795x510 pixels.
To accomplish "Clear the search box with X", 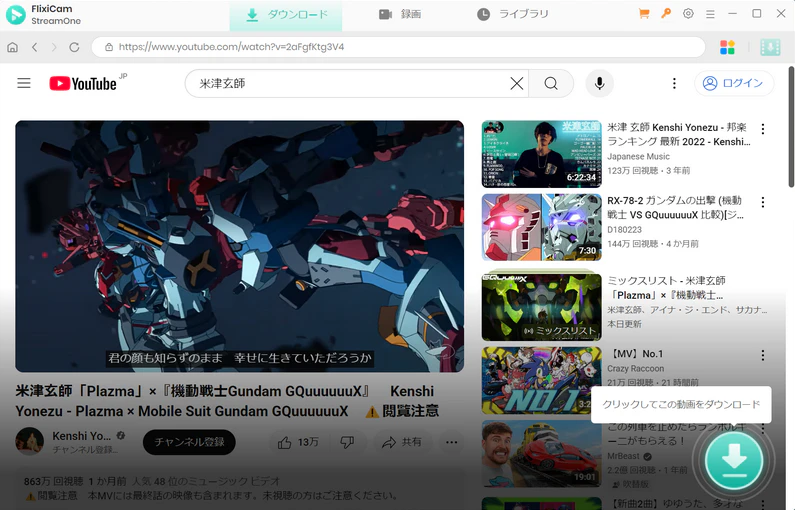I will pyautogui.click(x=517, y=83).
